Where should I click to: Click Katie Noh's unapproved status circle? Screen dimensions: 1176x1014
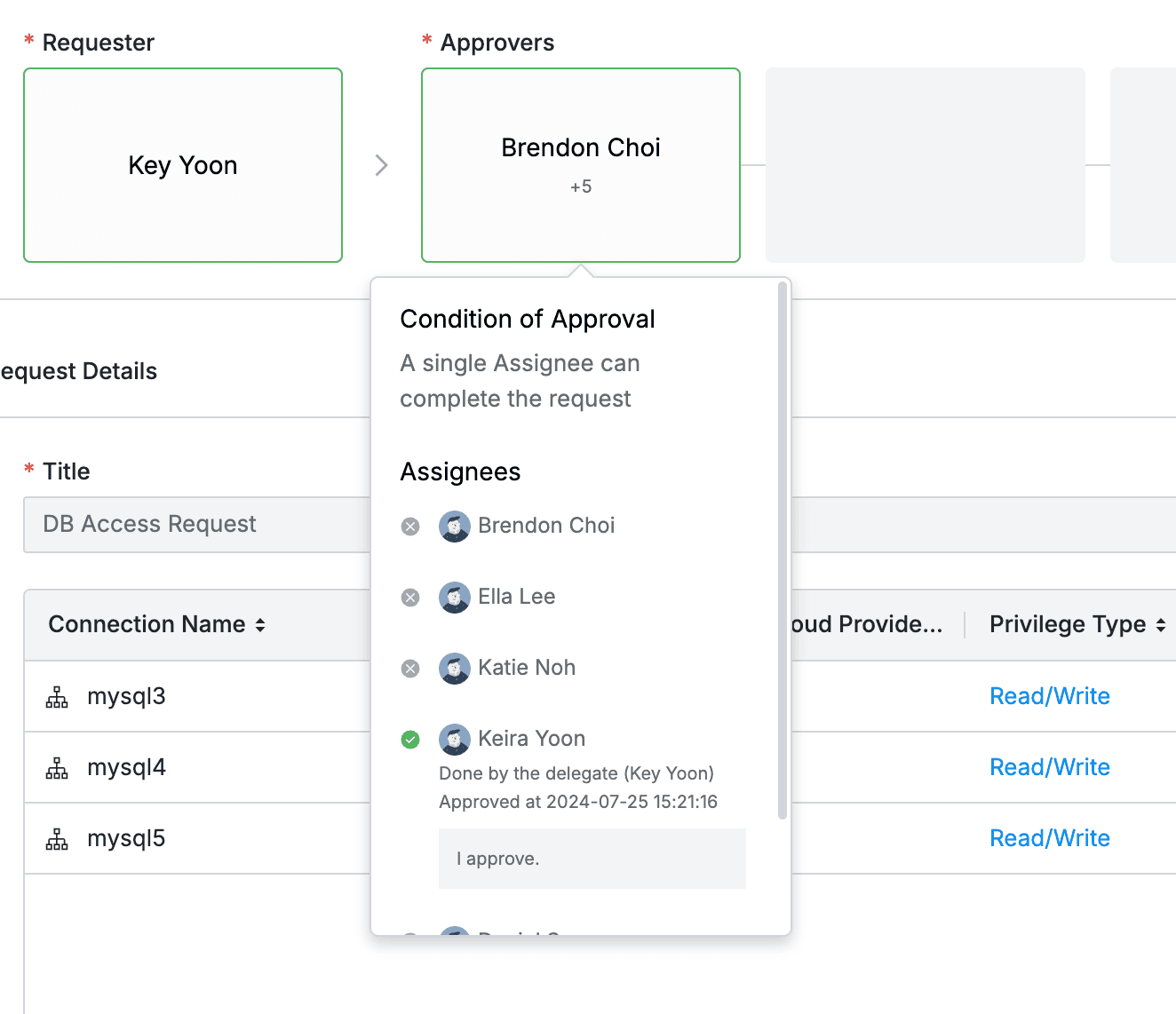point(409,668)
